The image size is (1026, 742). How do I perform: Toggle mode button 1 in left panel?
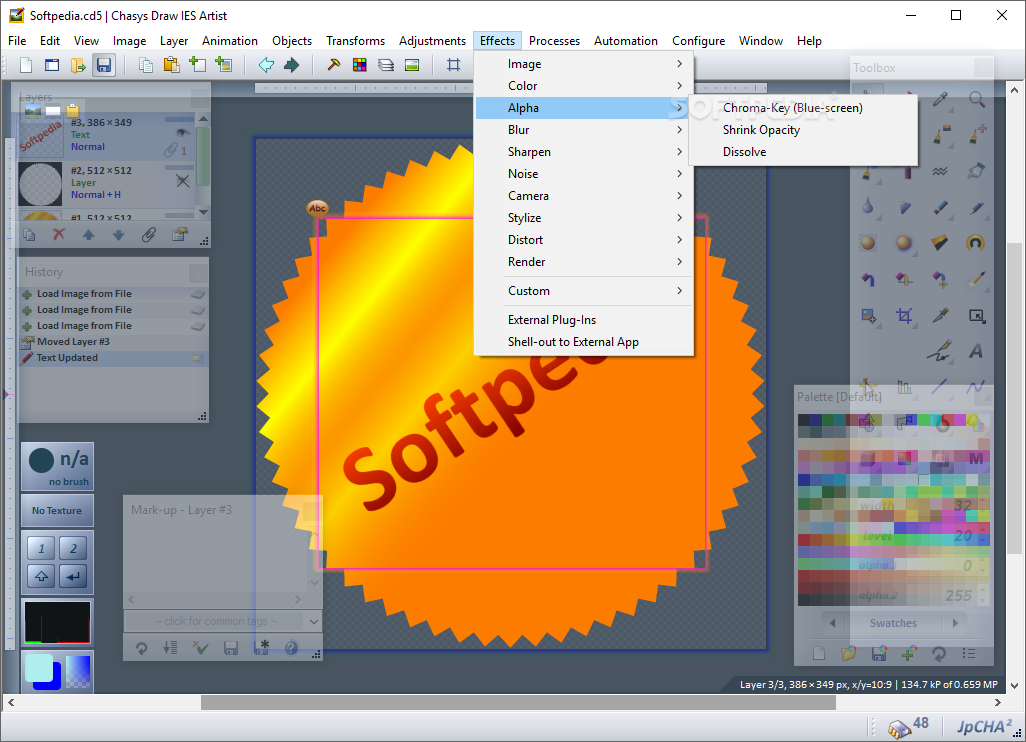tap(41, 548)
